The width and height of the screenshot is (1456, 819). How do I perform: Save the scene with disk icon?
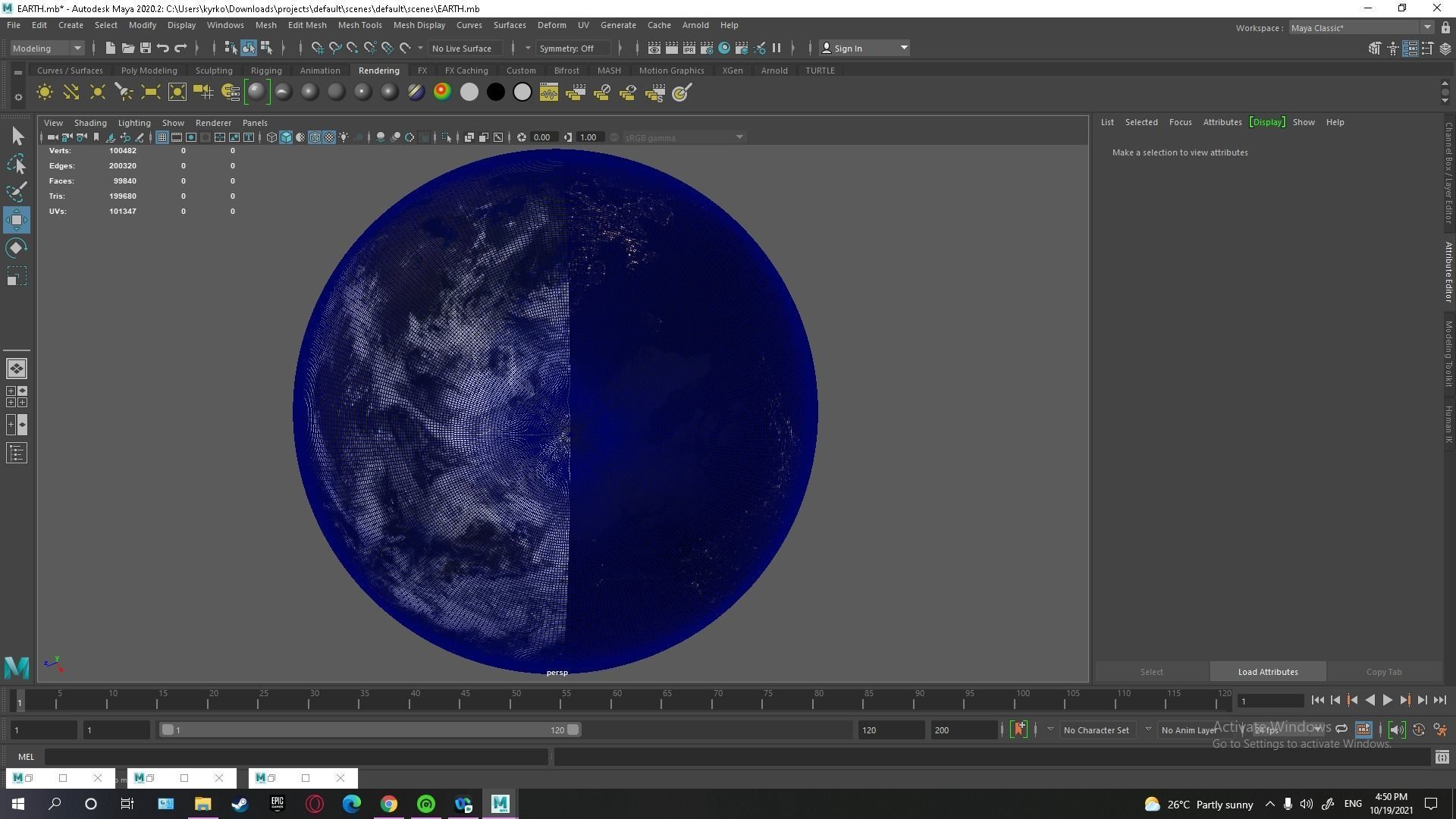[x=146, y=48]
